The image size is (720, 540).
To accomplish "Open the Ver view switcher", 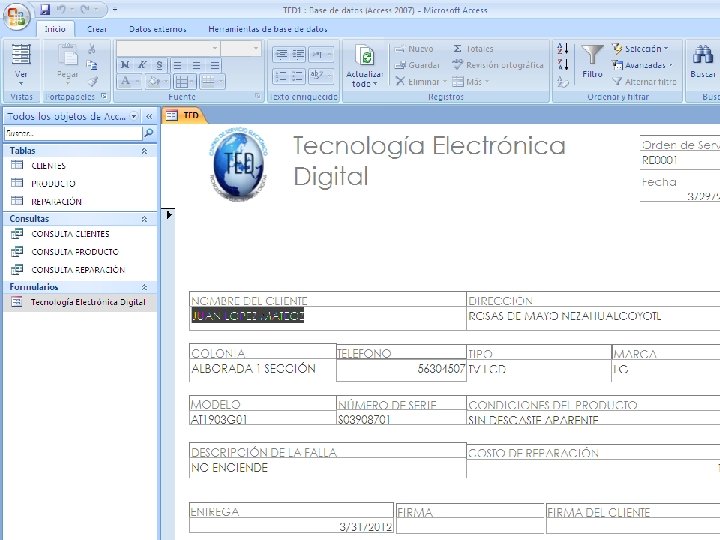I will [21, 64].
